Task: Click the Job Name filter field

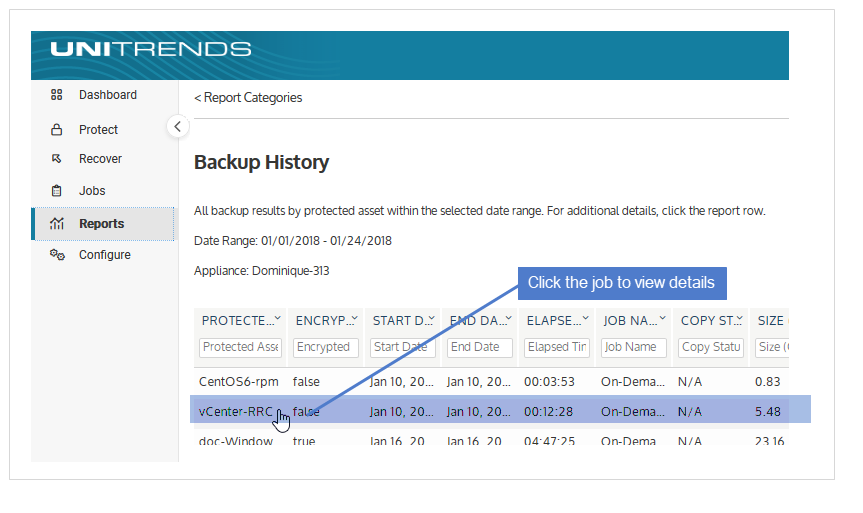Action: 634,347
